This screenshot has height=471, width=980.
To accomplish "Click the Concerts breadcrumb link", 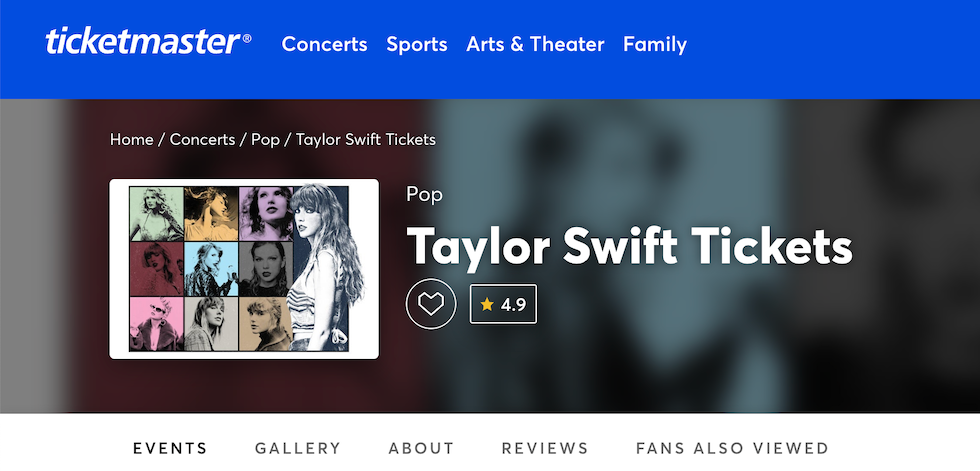I will point(202,139).
